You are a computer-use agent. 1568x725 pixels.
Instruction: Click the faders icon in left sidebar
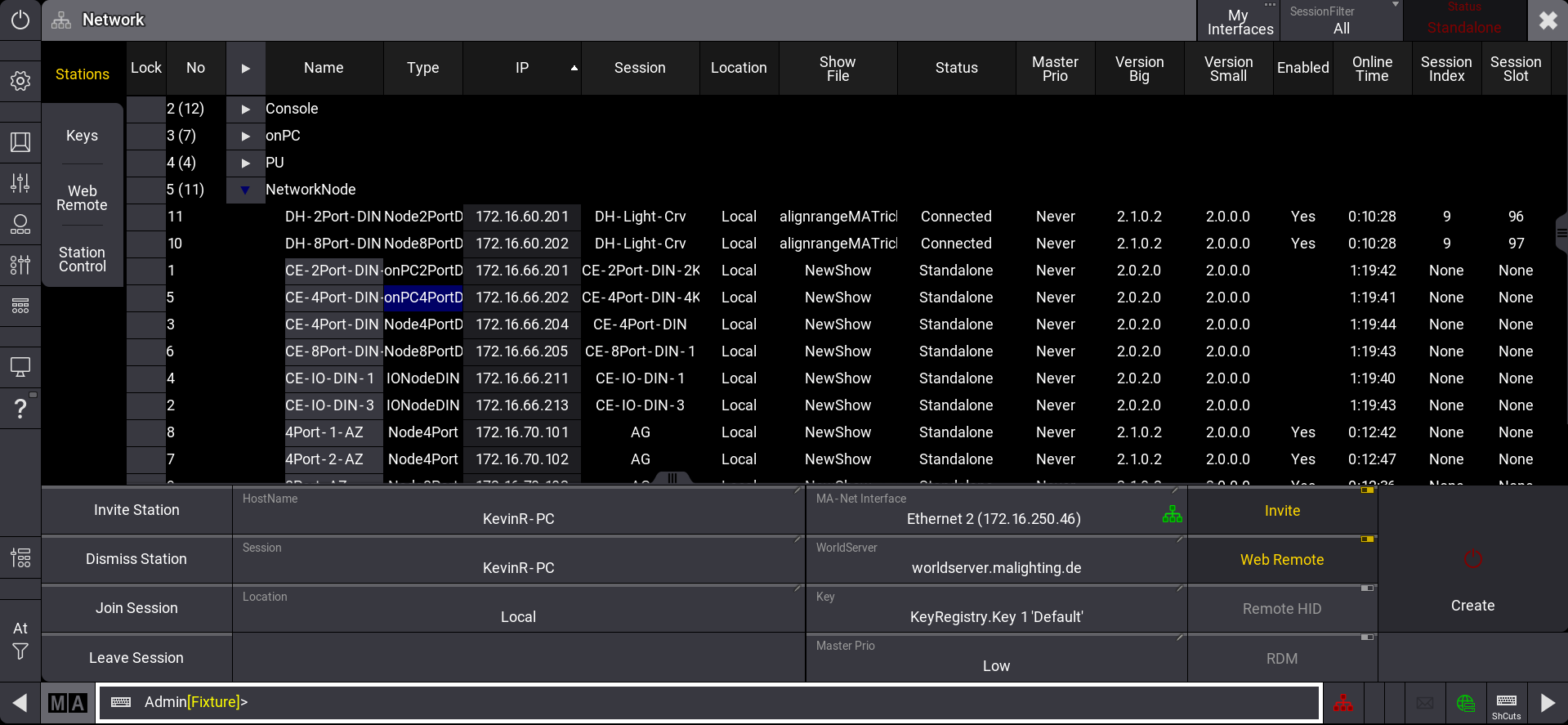pos(20,183)
